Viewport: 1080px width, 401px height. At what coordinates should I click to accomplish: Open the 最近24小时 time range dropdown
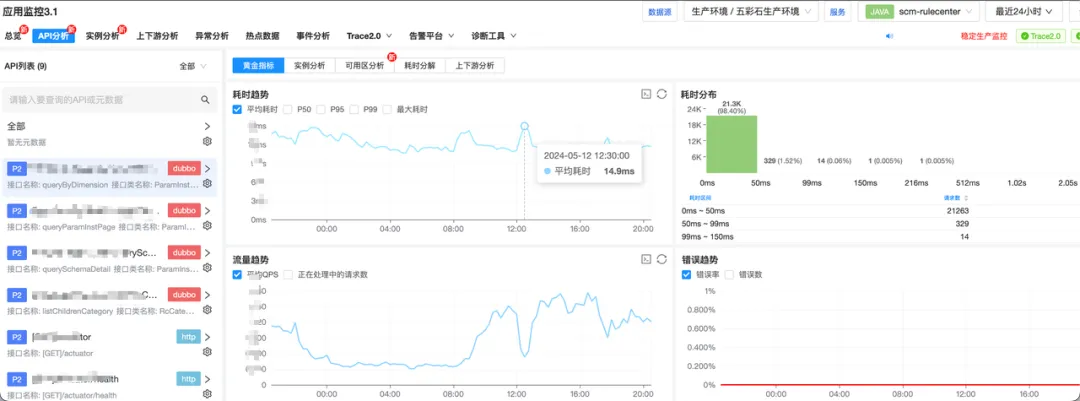(1024, 12)
